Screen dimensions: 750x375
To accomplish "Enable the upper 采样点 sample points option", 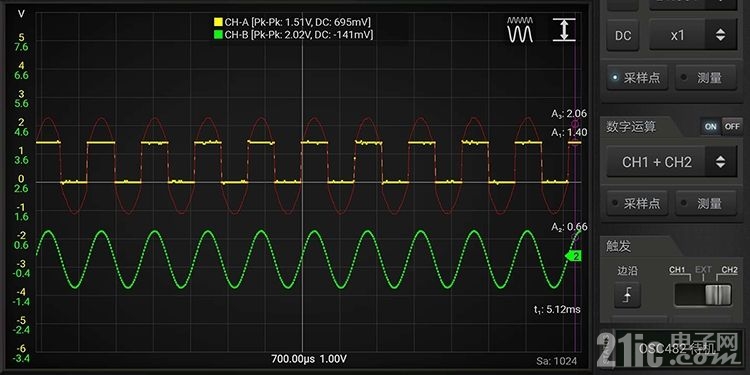I will 637,78.
